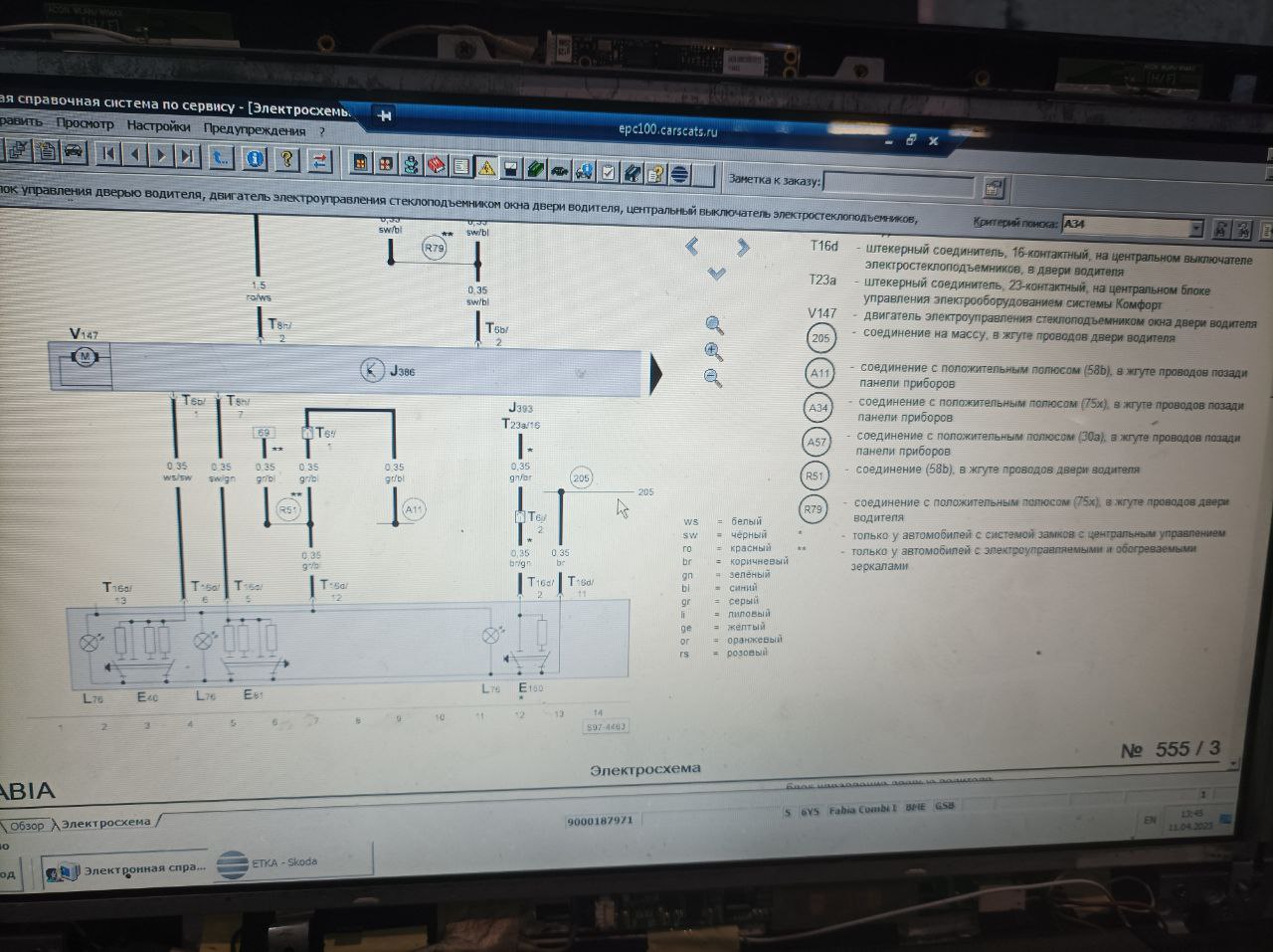Click the blue back-return arrow toolbar icon
The width and height of the screenshot is (1273, 952).
(221, 156)
